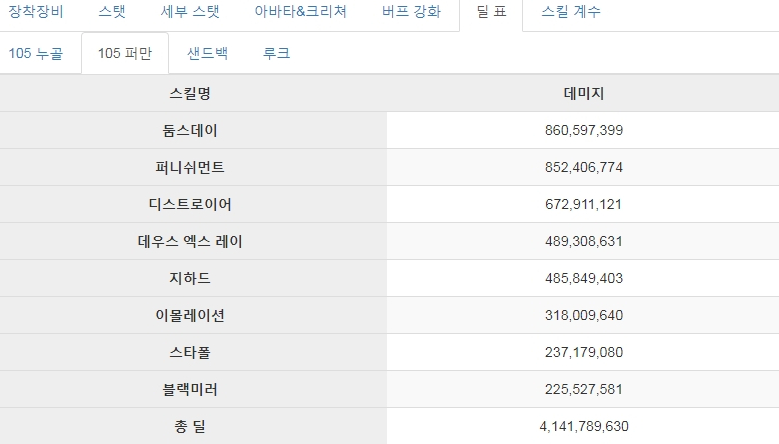Select the 105 퍼만 sub-tab
Viewport: 779px width, 444px height.
pyautogui.click(x=125, y=53)
